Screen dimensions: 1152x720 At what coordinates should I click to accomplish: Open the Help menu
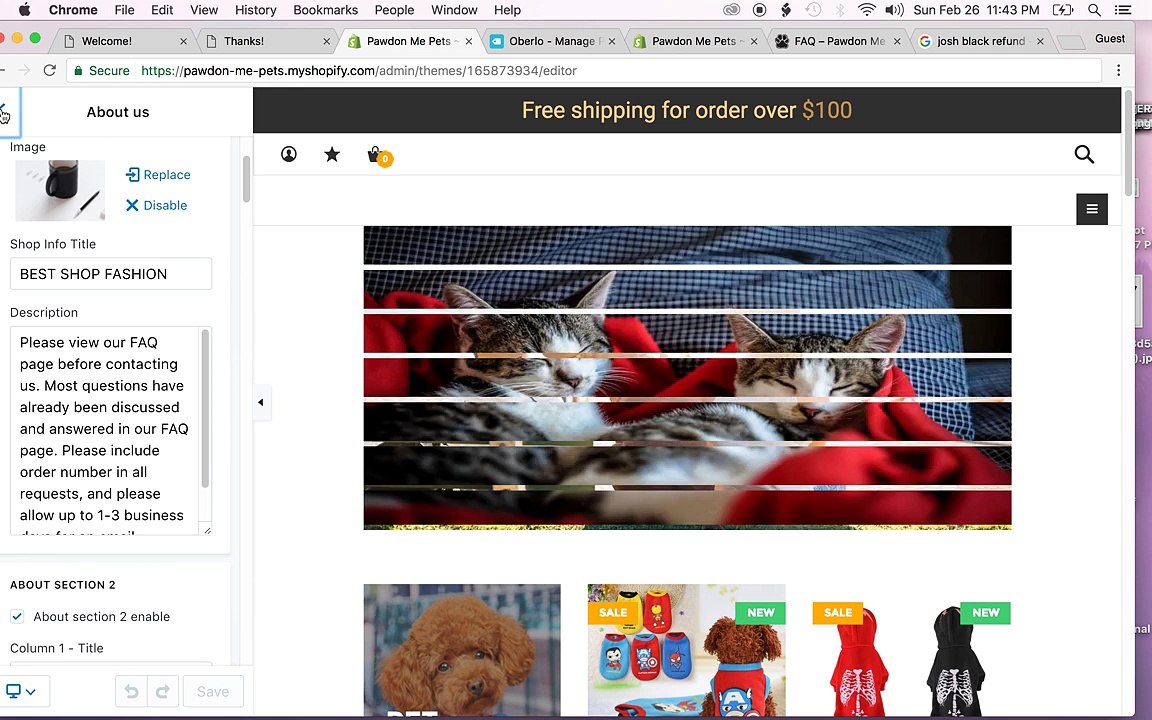507,10
